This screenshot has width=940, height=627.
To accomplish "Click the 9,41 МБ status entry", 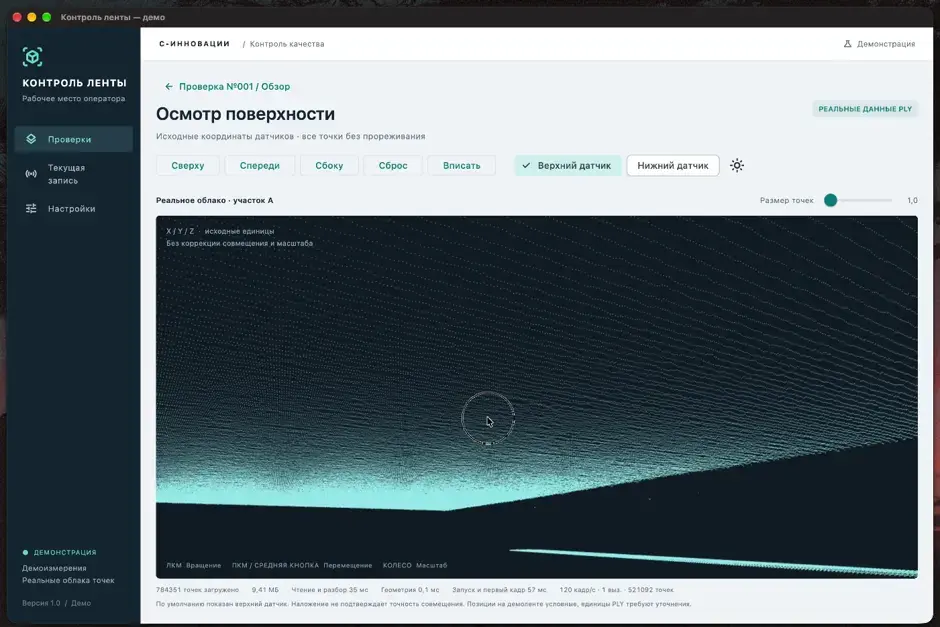I will coord(265,590).
